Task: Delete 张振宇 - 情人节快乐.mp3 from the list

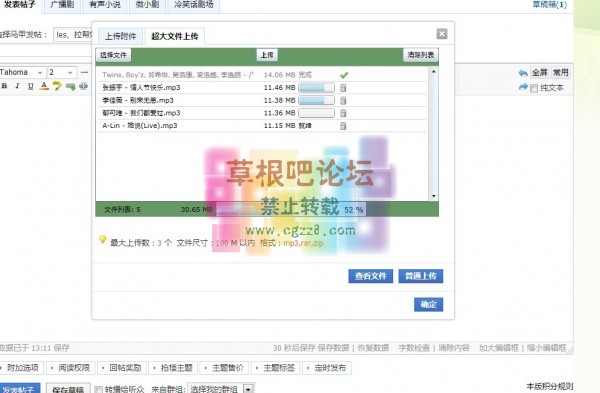Action: coord(343,88)
